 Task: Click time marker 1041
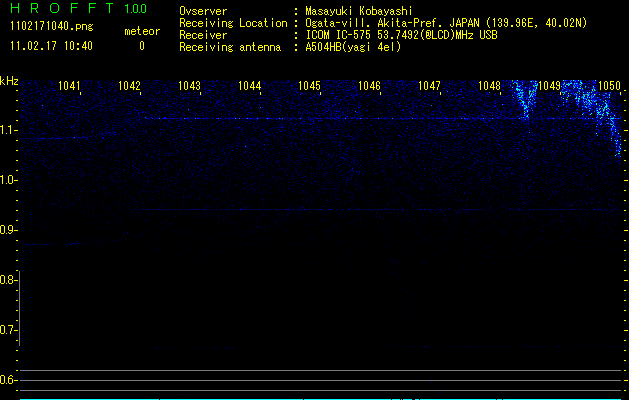[x=69, y=86]
